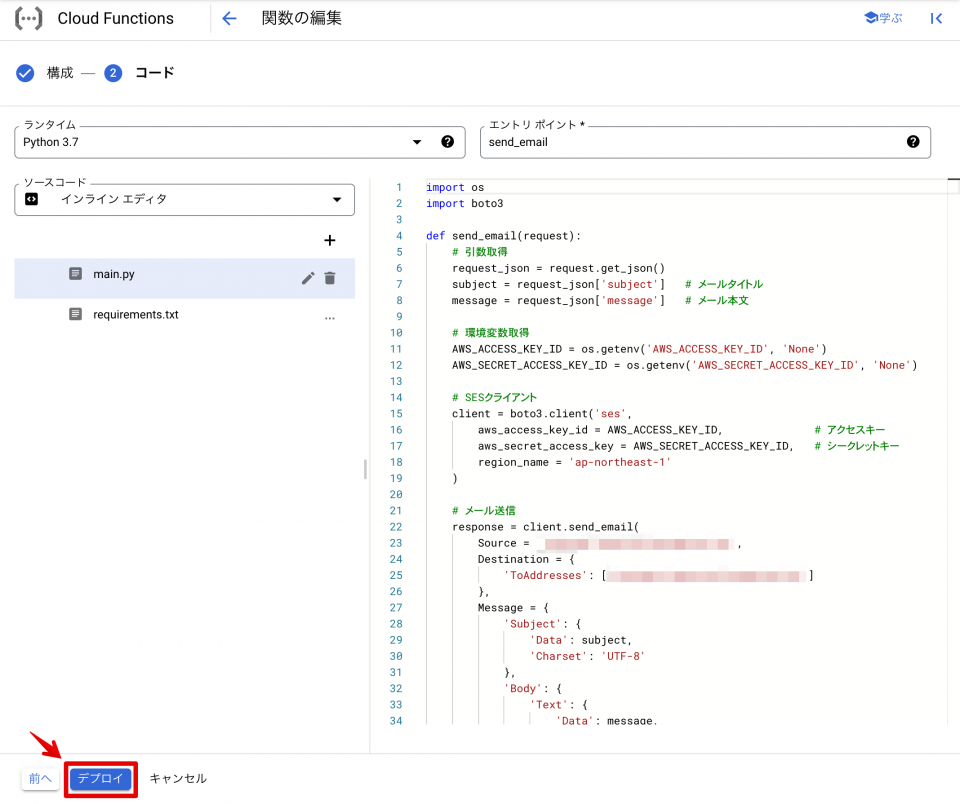Click the 'AWS_ACCESS_KEY_ID = os.getenv' line

[x=639, y=349]
